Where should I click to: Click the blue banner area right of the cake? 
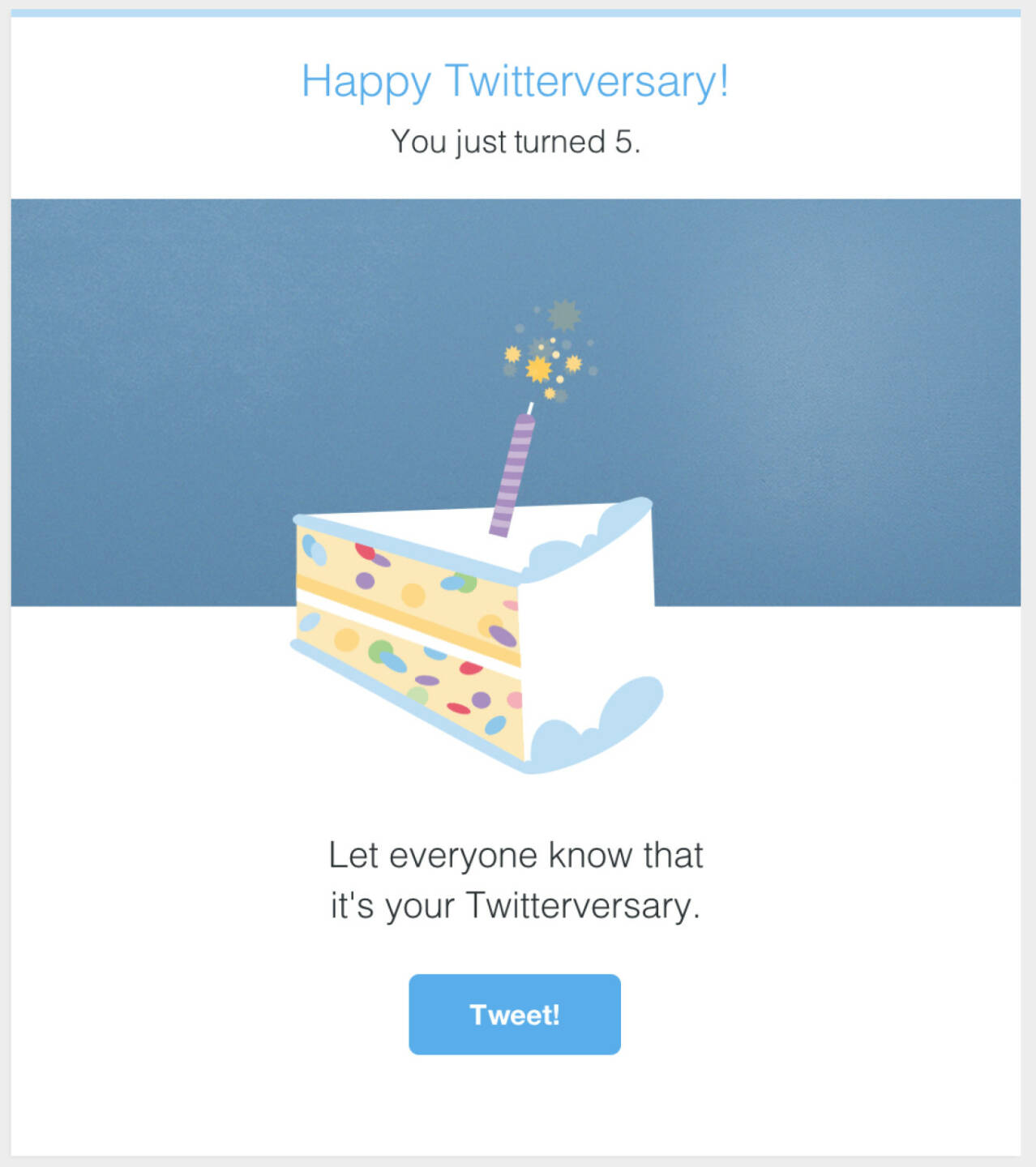pyautogui.click(x=835, y=405)
